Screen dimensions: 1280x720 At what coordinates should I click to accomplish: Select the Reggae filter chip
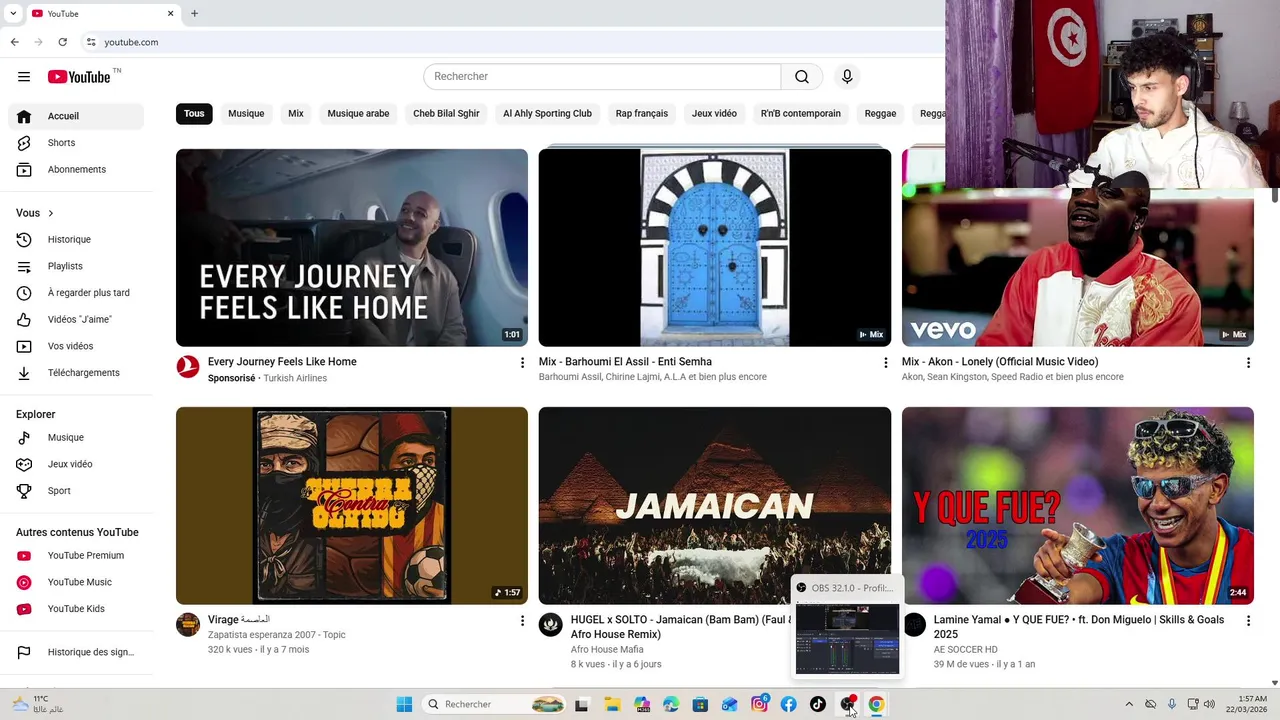[880, 114]
